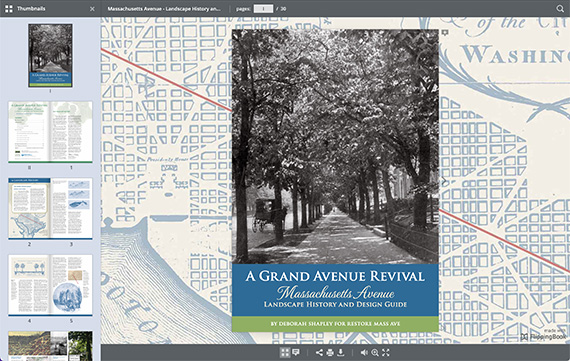Download the publication via download icon
Image resolution: width=570 pixels, height=361 pixels.
[x=341, y=352]
